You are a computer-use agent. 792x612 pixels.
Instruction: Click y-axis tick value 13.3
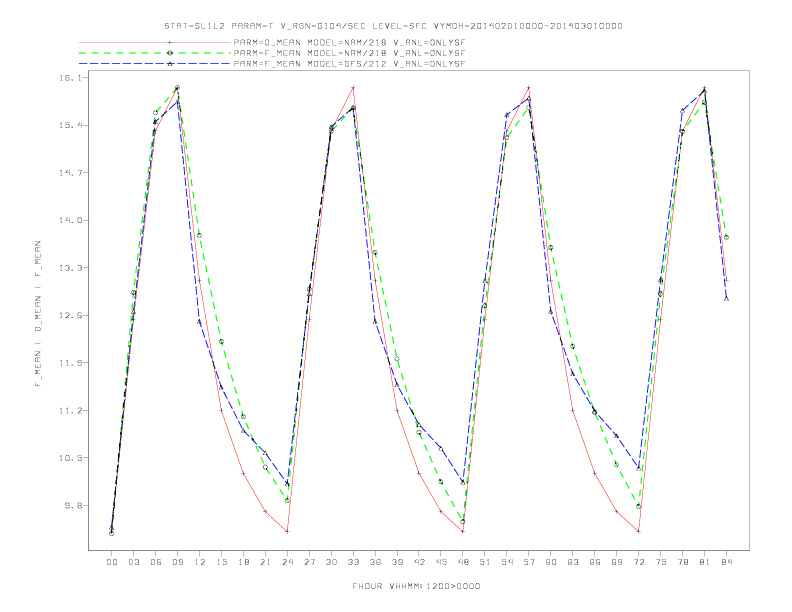point(70,268)
